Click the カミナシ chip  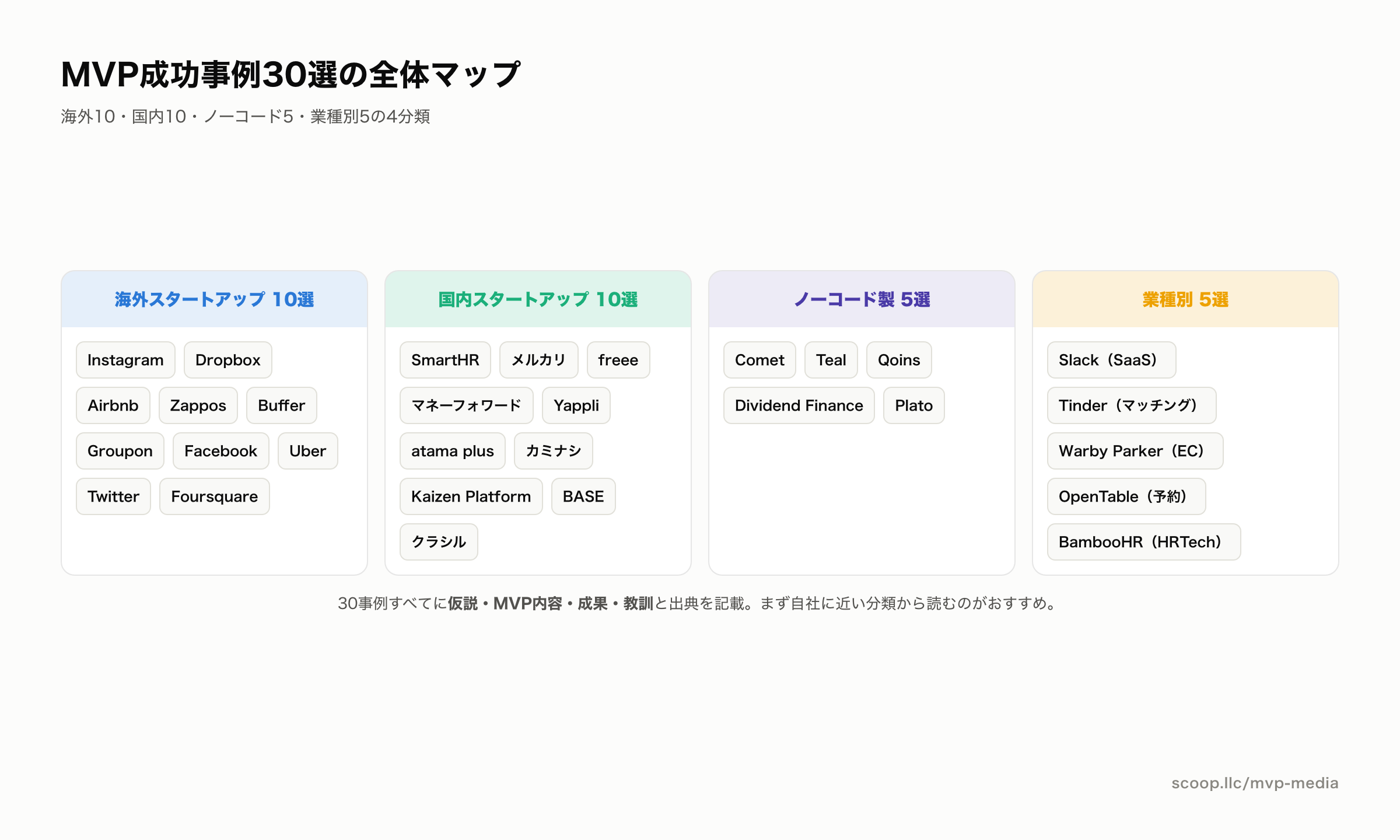554,451
